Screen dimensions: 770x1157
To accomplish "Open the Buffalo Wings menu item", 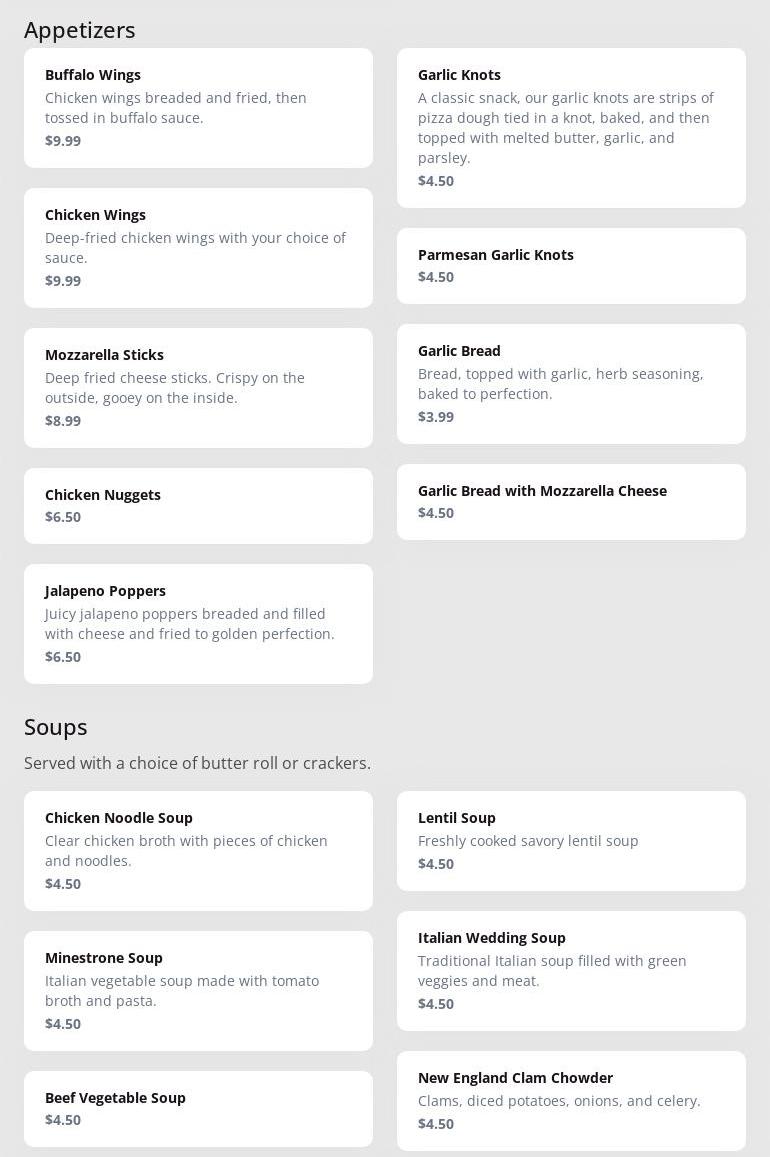I will click(198, 107).
